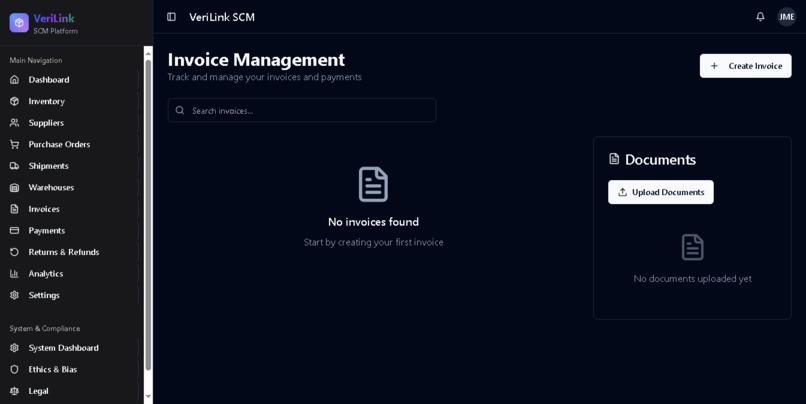Click the "No documents uploaded yet" text
The height and width of the screenshot is (404, 806).
pos(692,279)
